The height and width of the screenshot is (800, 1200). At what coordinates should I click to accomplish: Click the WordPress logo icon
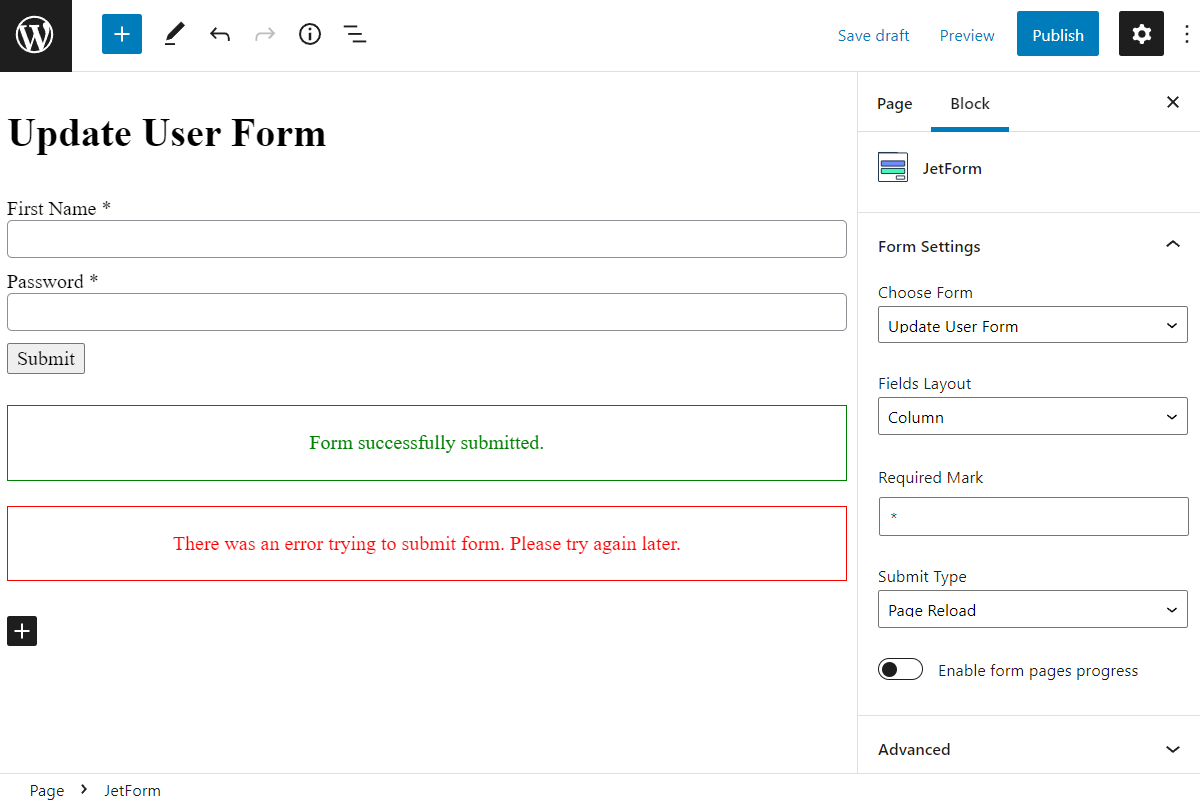[35, 35]
